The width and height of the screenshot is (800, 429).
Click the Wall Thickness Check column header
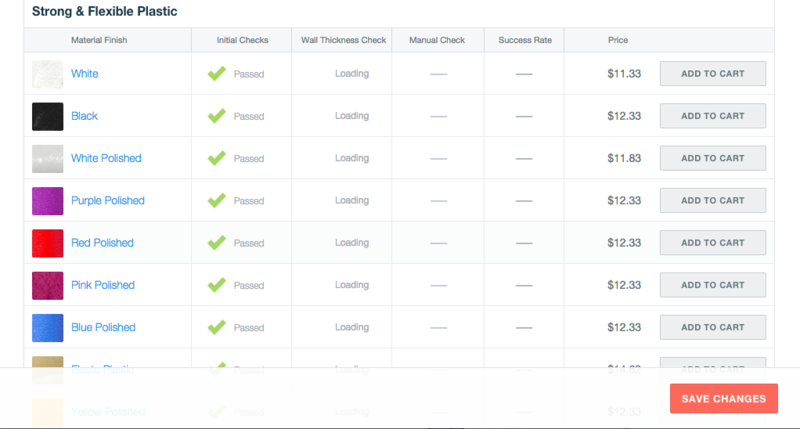coord(343,40)
